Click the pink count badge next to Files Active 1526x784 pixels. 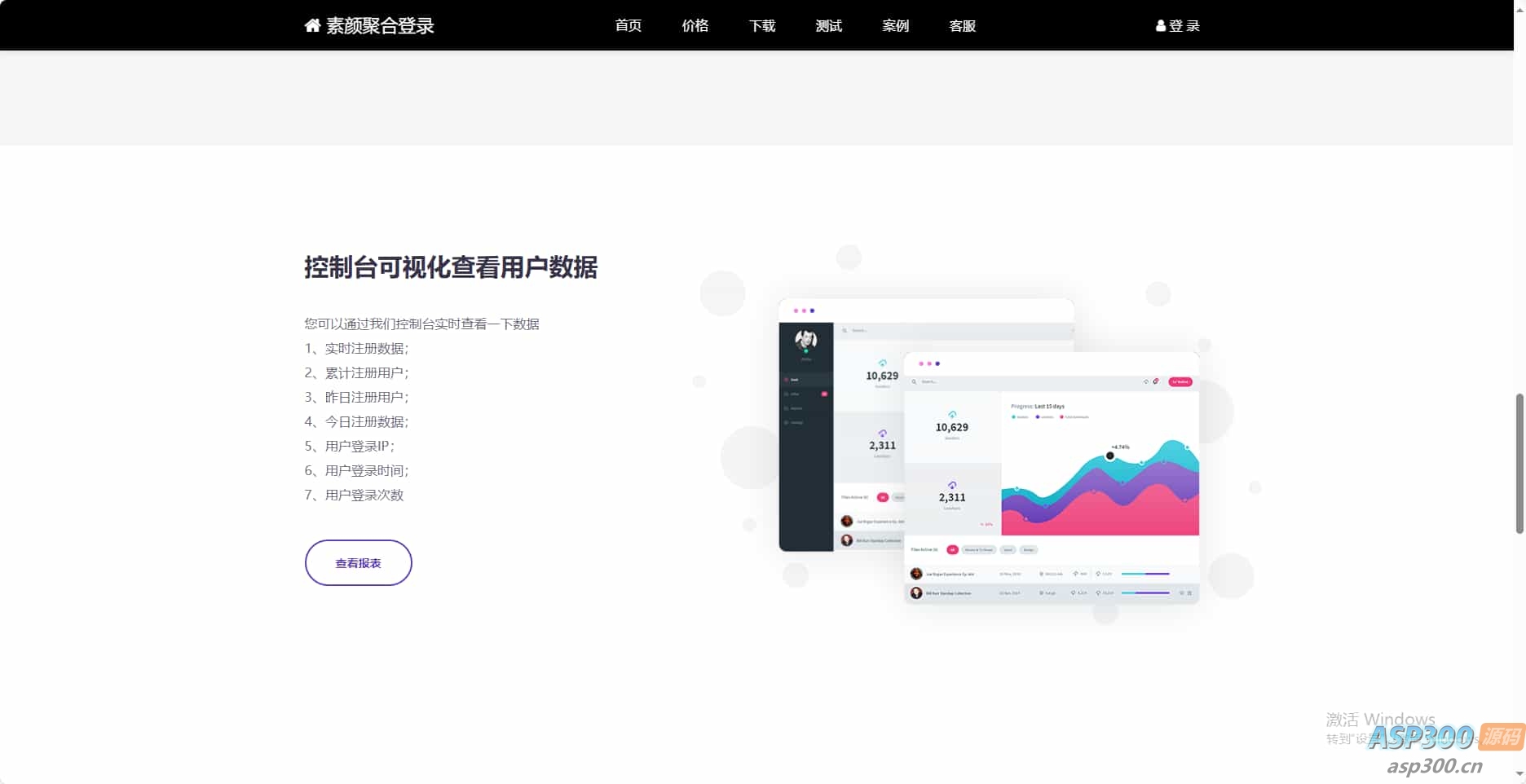(x=952, y=550)
